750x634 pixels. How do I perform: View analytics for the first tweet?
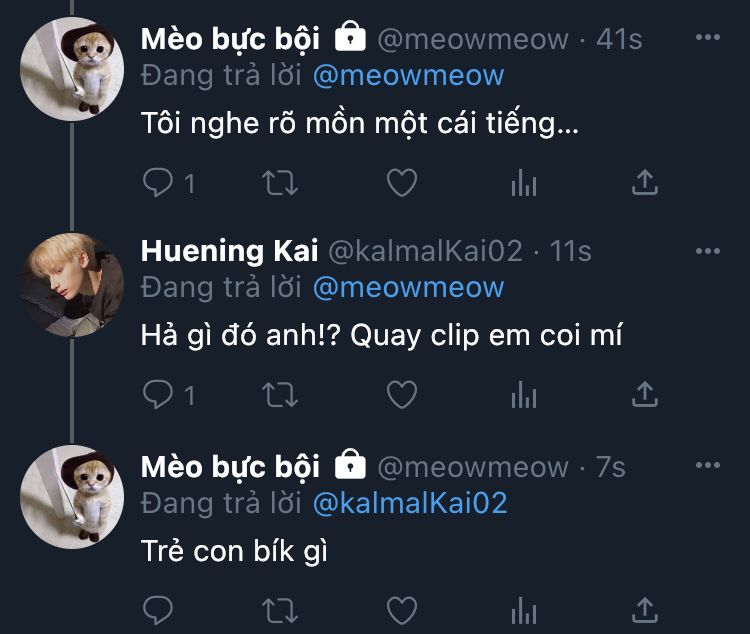(523, 182)
